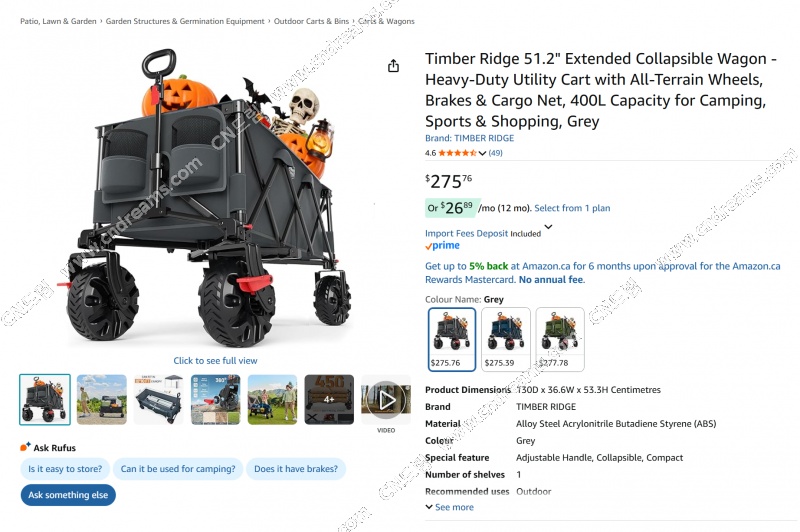Show the folded wagon frame thumbnail

tap(158, 400)
